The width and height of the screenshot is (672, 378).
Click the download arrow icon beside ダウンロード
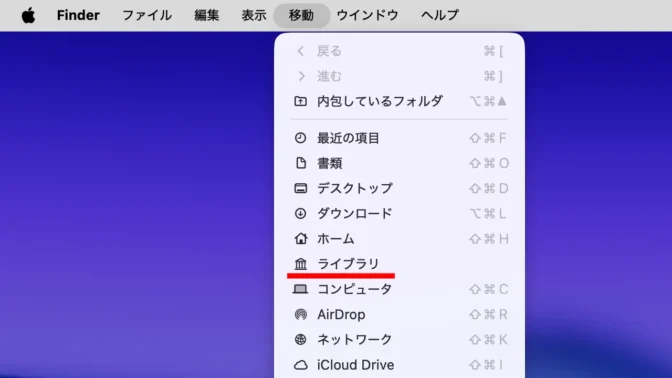[x=300, y=213]
